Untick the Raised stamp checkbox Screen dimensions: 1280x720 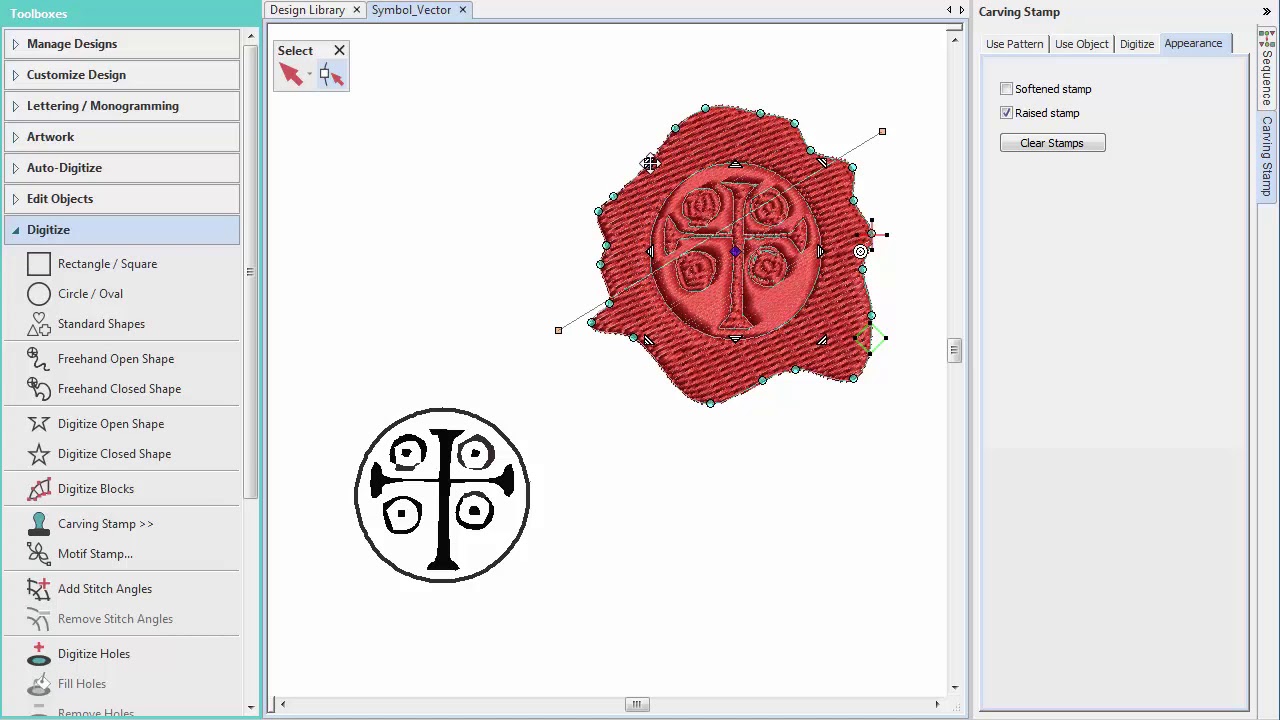point(1007,113)
